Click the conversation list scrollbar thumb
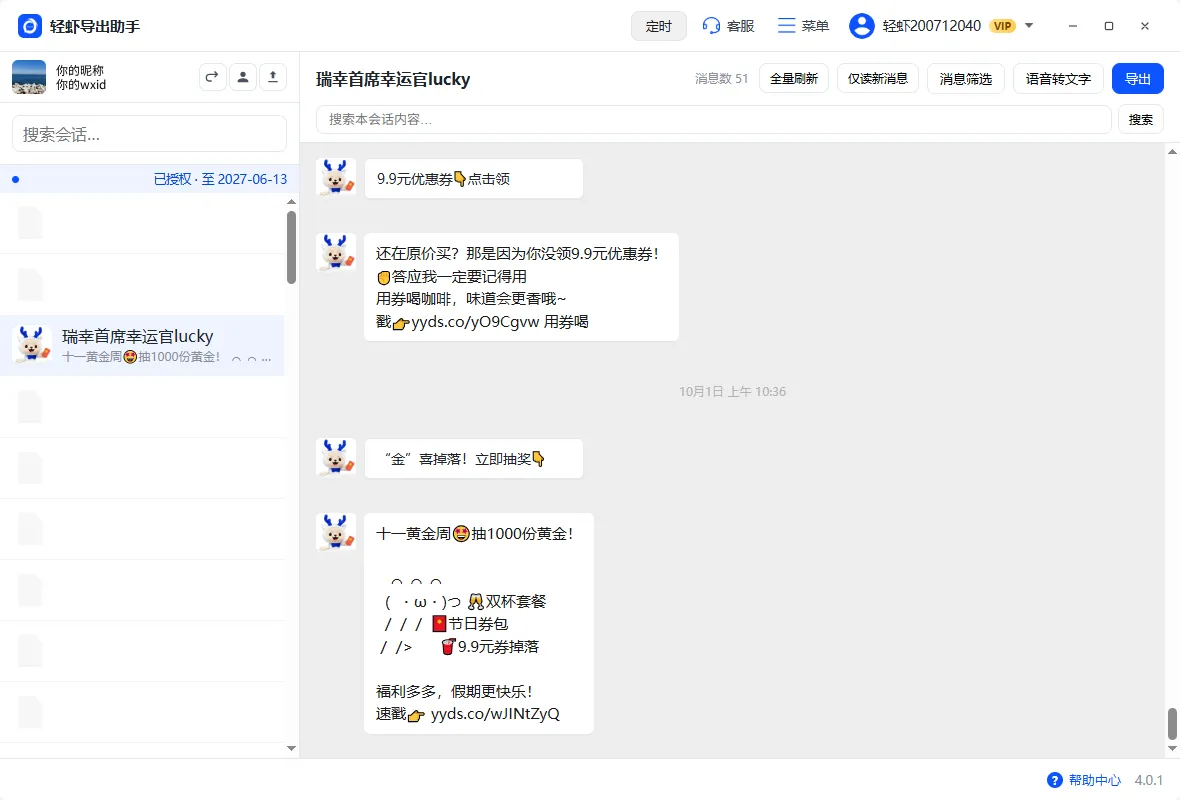The image size is (1180, 800). pos(291,247)
